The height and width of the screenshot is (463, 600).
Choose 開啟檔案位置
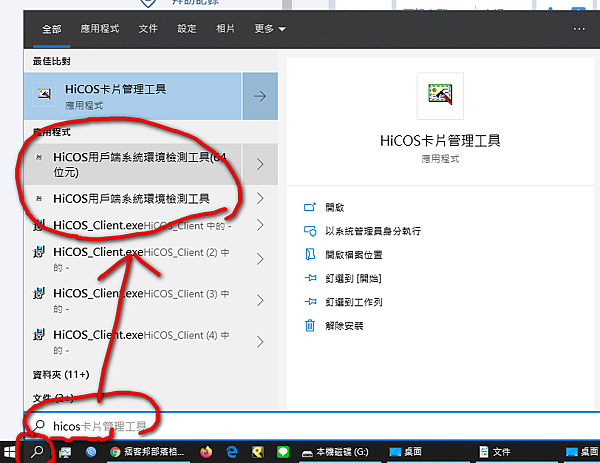click(x=354, y=255)
